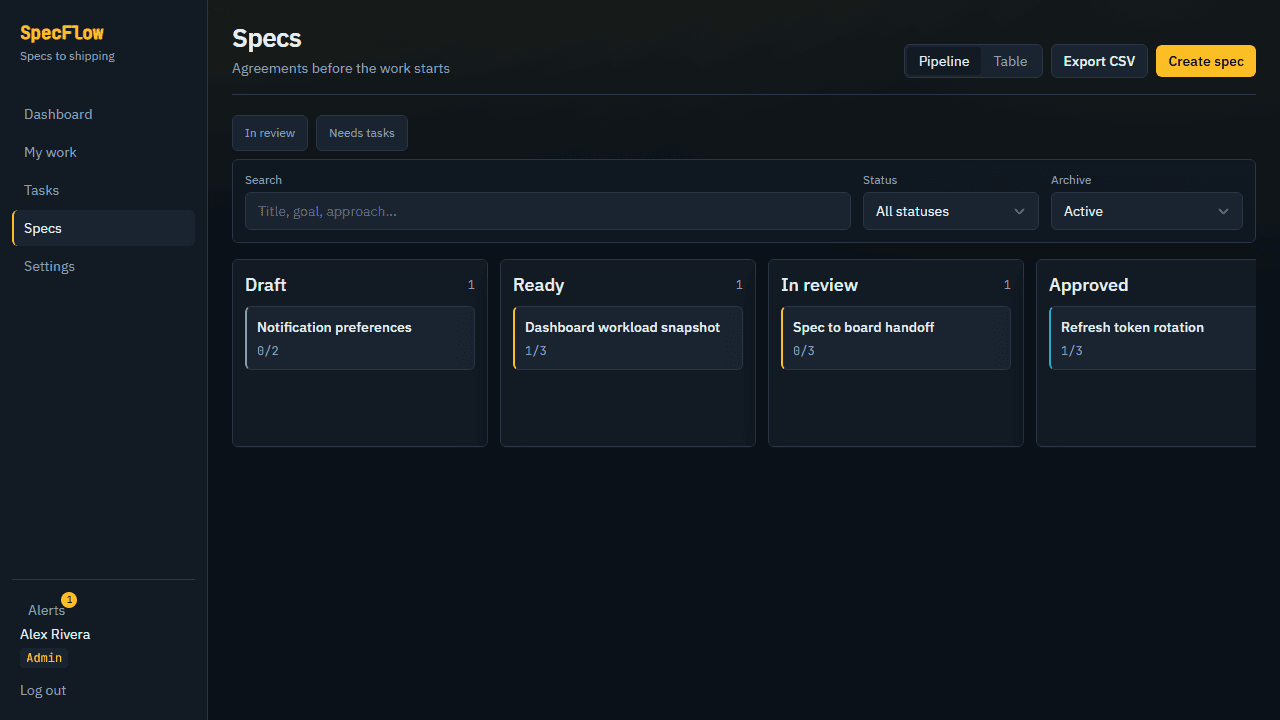
Task: Click the In review column count
Action: point(1007,285)
